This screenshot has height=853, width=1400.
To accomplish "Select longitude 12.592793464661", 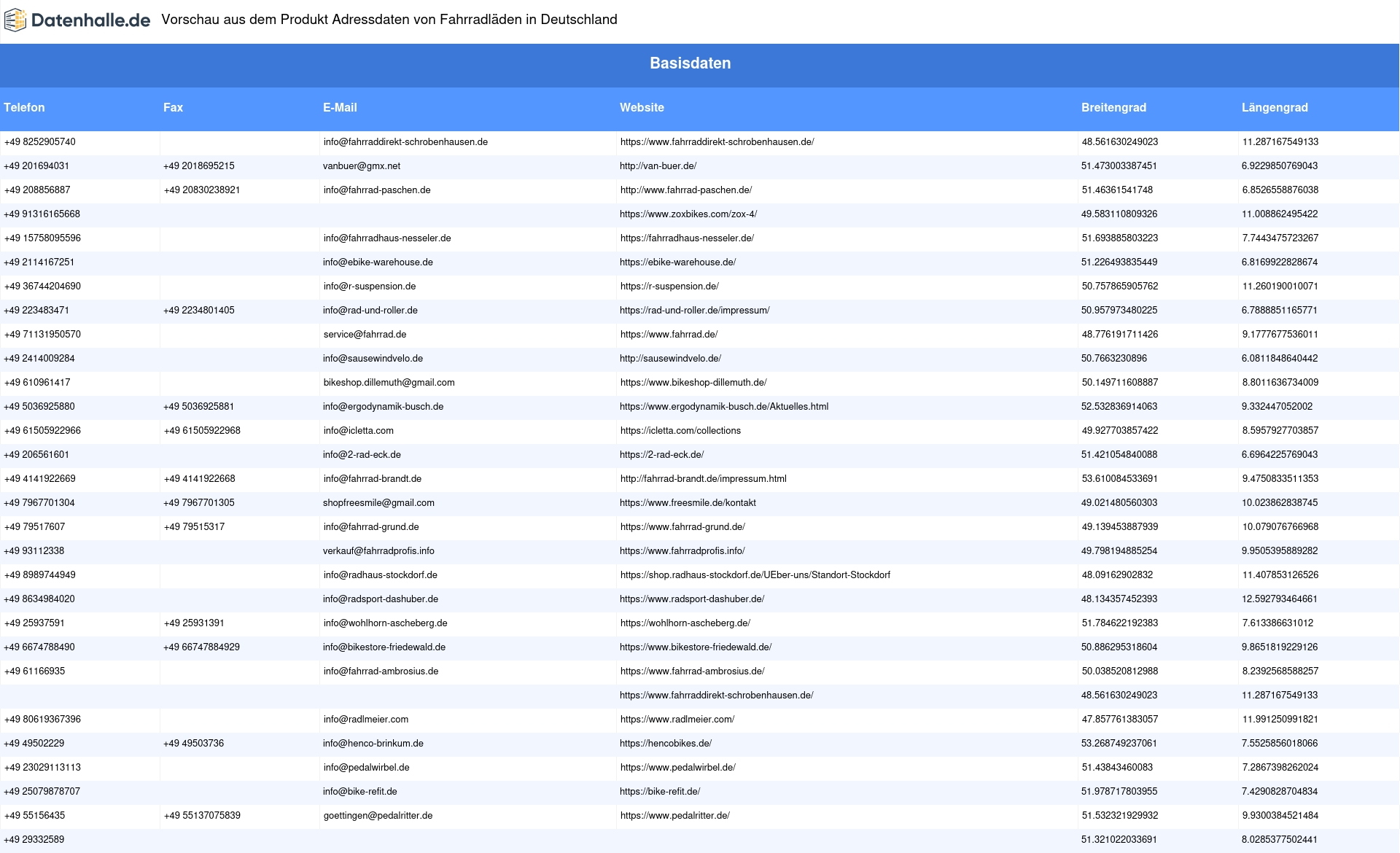I will click(1280, 599).
